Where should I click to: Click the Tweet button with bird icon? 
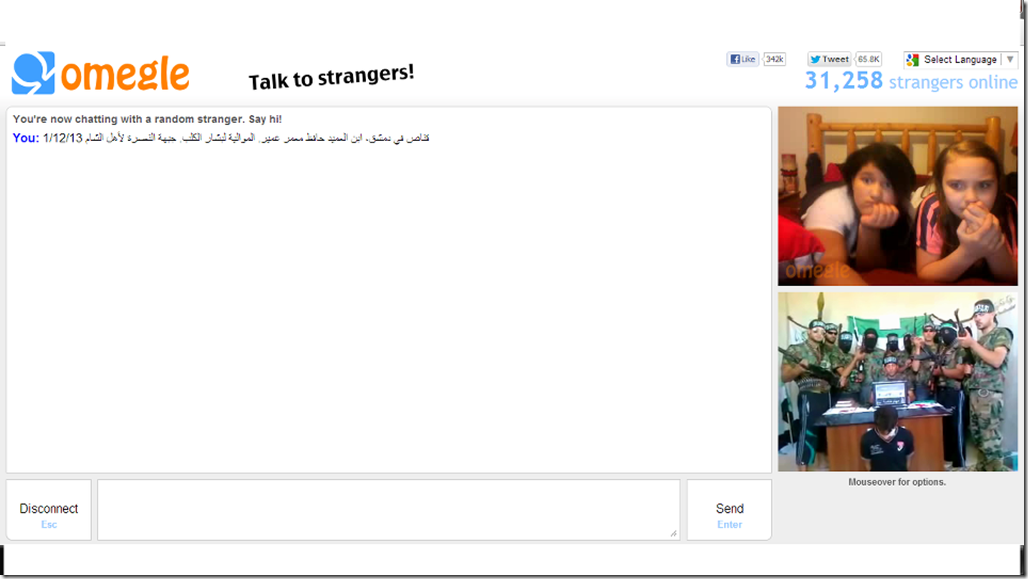click(829, 59)
